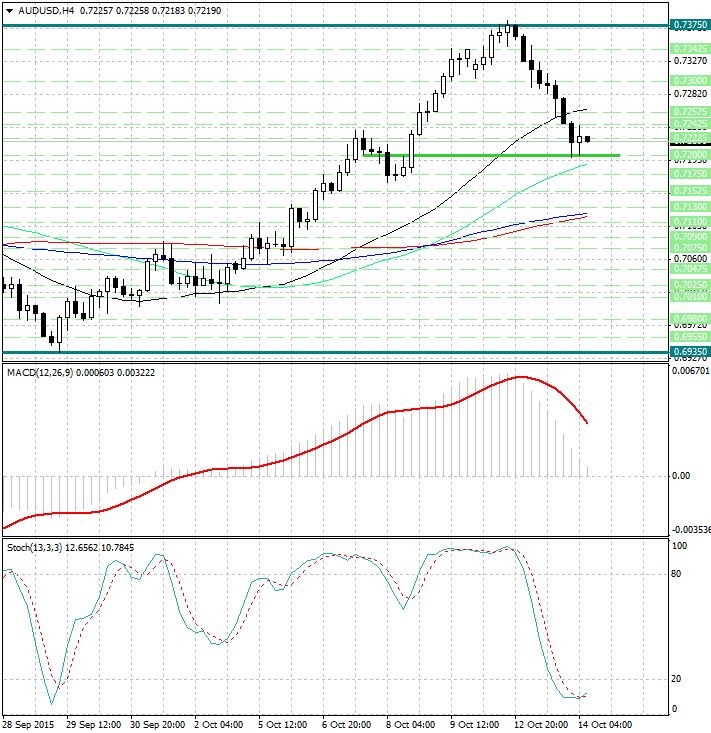Screen dimensions: 711x733
Task: Select the teal support line at 0.69350
Action: 336,352
